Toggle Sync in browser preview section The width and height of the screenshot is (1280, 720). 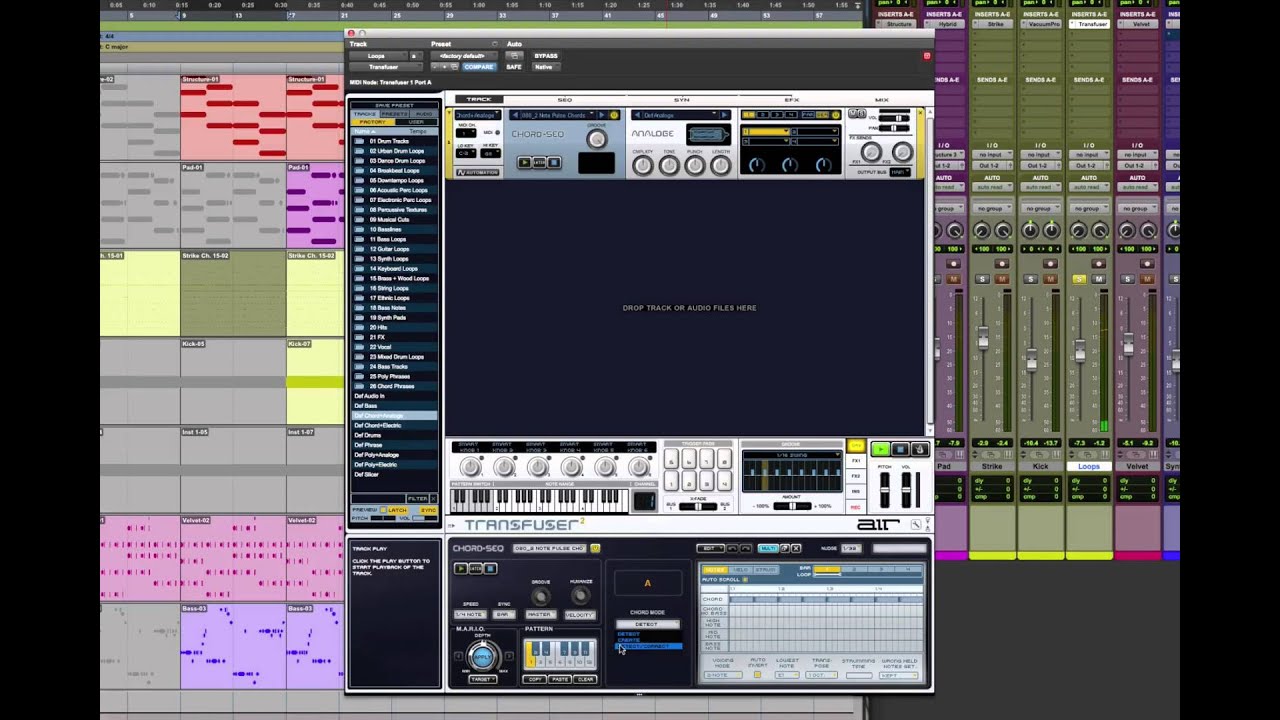428,510
